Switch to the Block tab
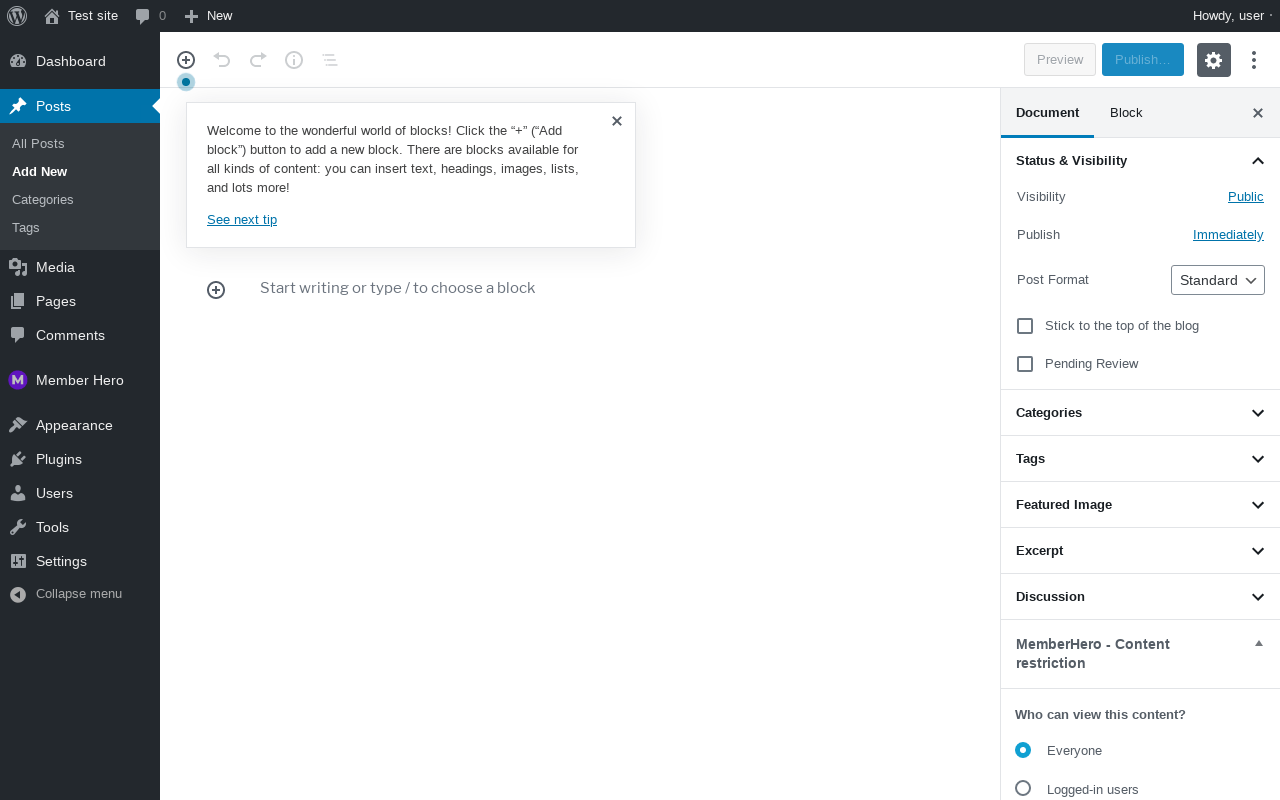Screen dimensions: 1280x800 [1126, 113]
